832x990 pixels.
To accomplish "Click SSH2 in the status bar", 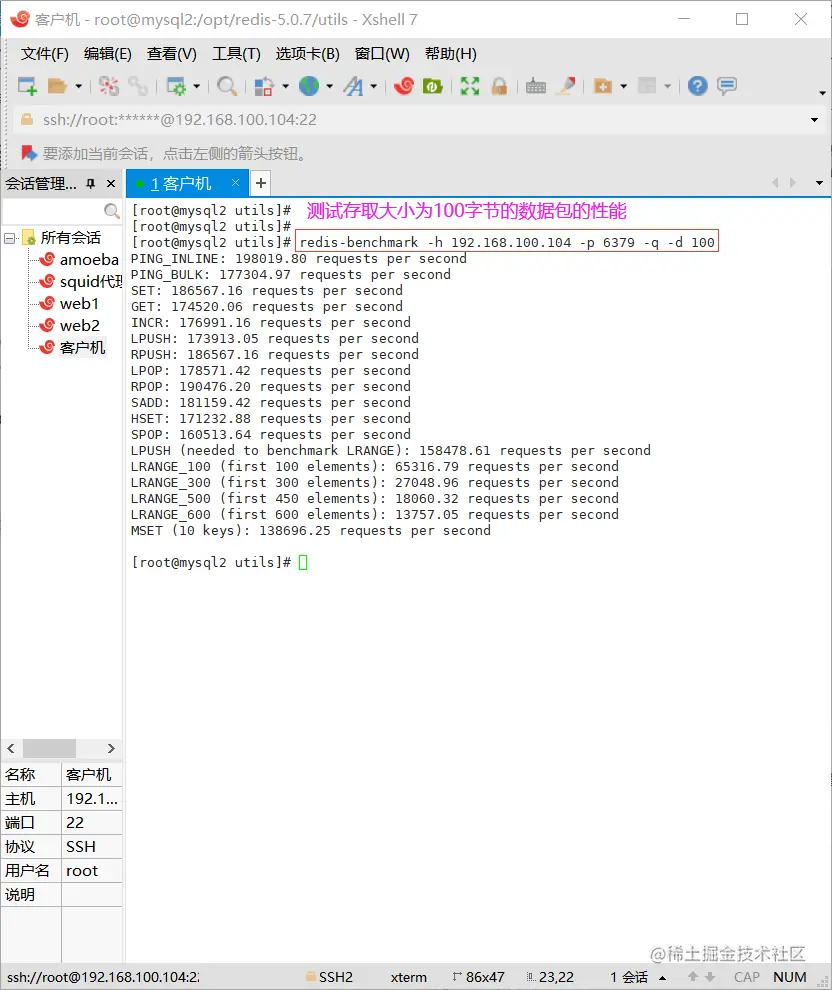I will coord(335,977).
